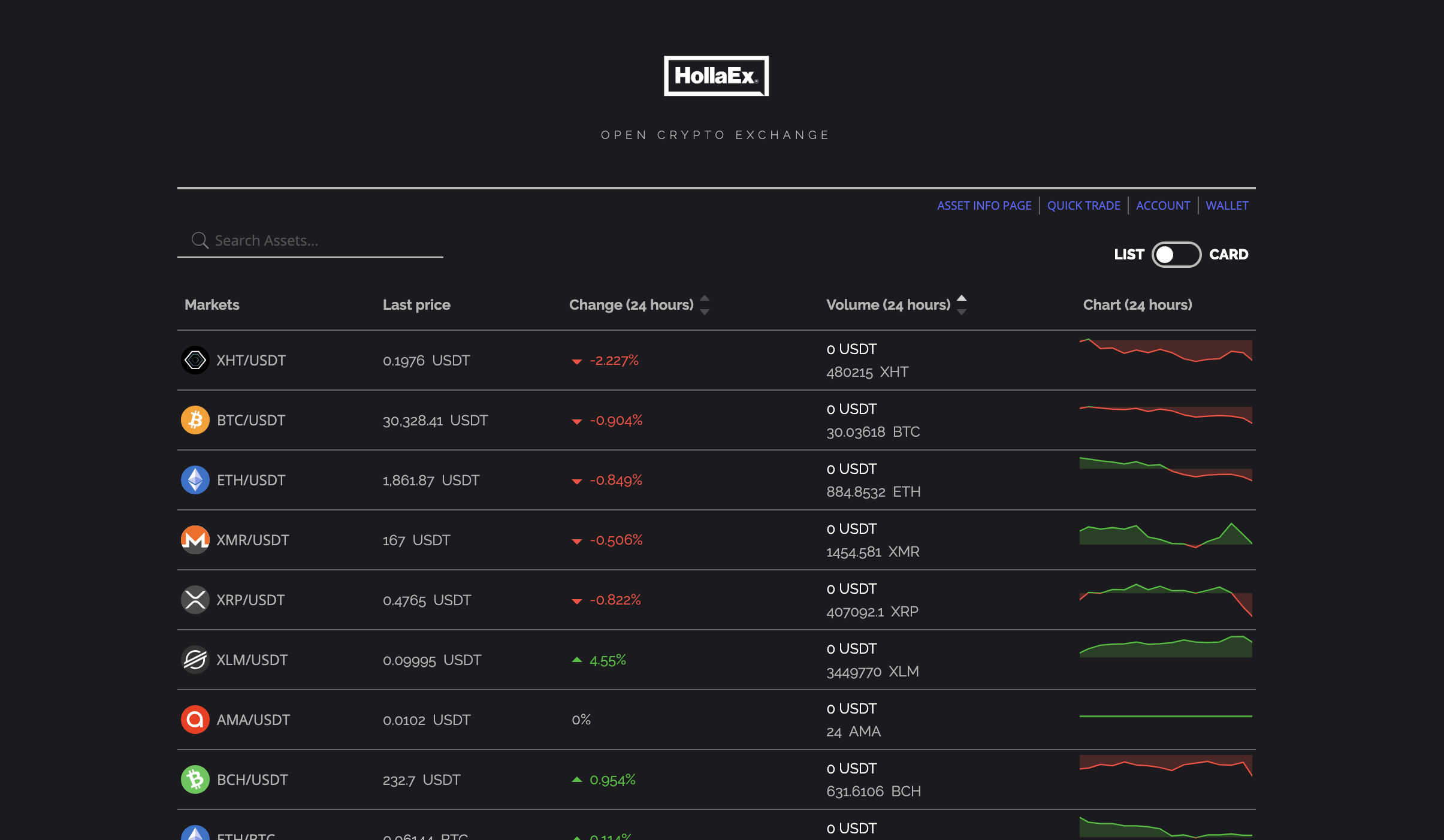This screenshot has width=1444, height=840.
Task: Click the Ethereum icon for ETH/USDT
Action: tap(195, 480)
